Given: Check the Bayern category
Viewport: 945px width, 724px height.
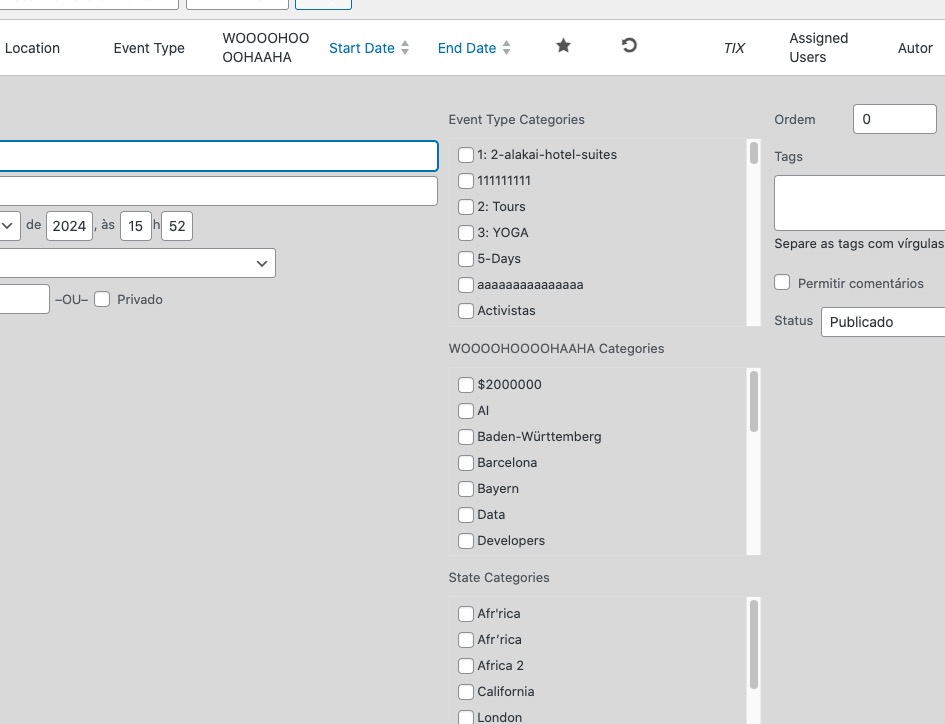Looking at the screenshot, I should click(466, 488).
